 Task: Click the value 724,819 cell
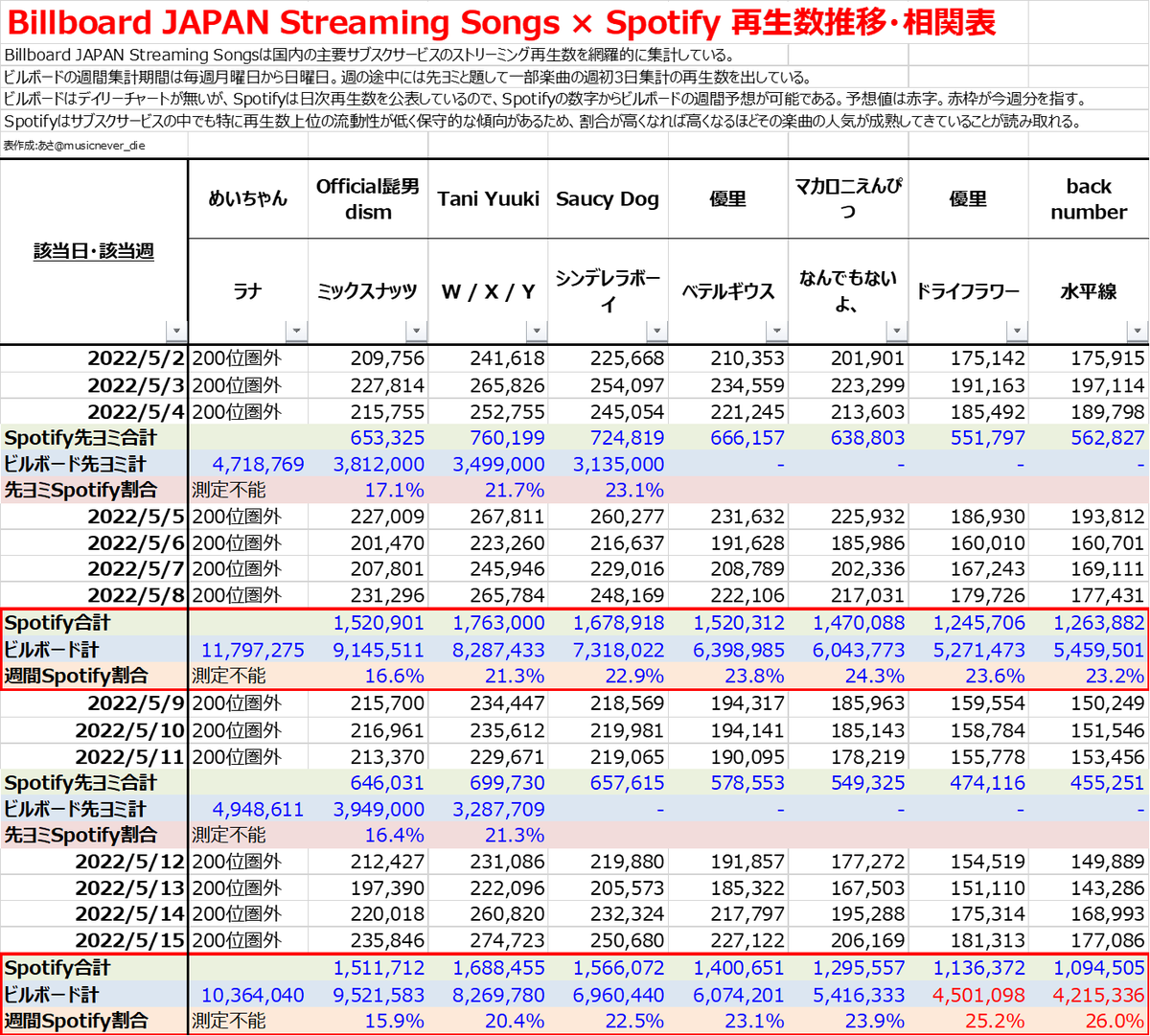(x=608, y=437)
